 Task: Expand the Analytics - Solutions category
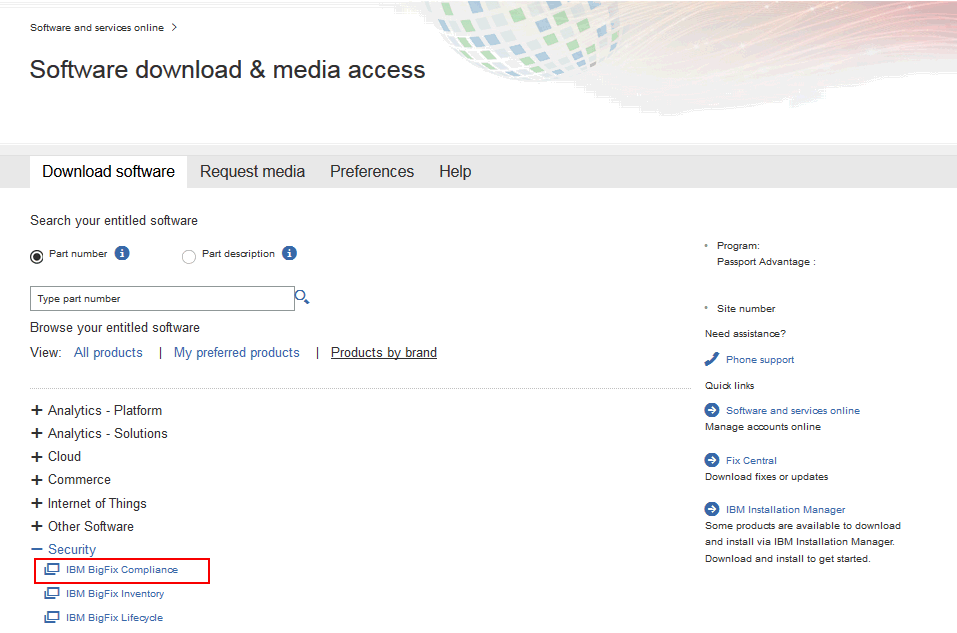click(x=37, y=433)
